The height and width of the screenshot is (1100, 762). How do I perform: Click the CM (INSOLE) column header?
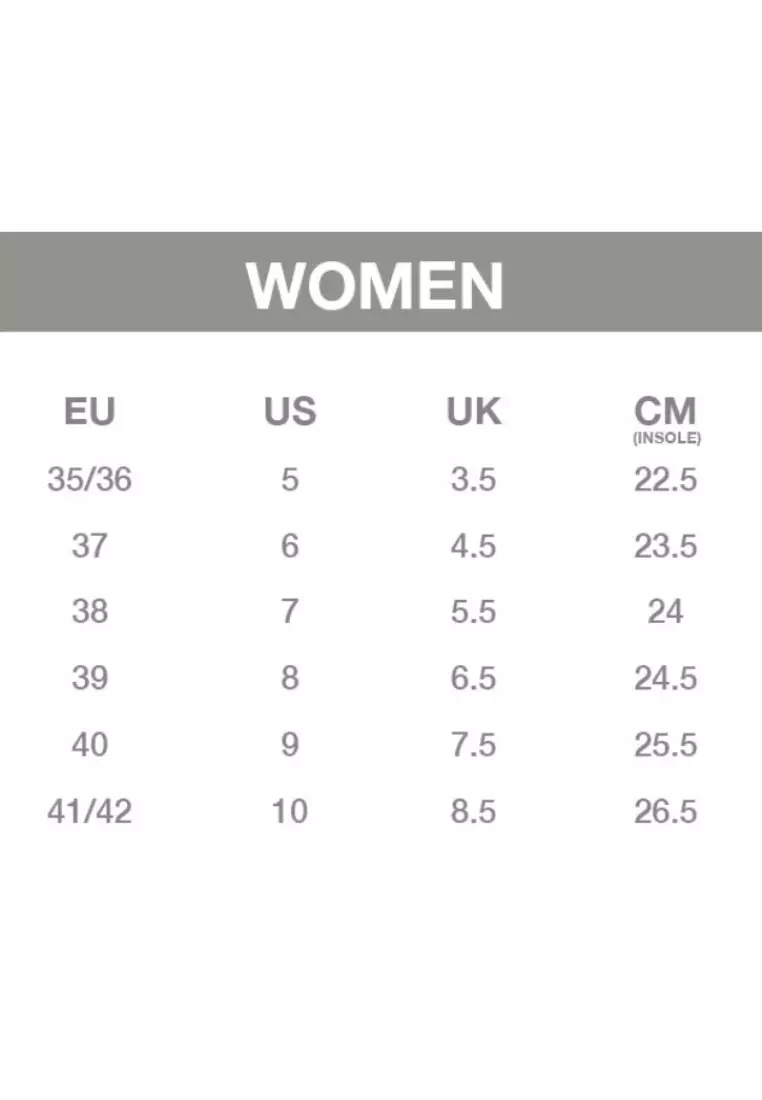point(666,420)
